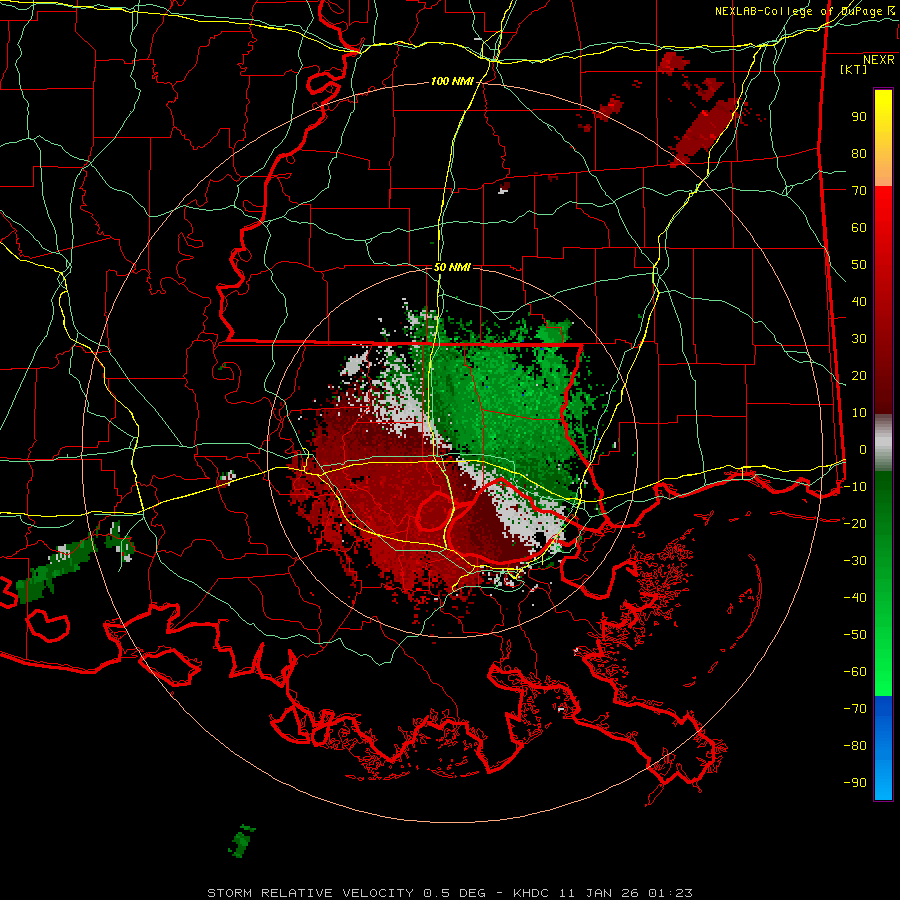Screen dimensions: 900x900
Task: Select the 0 value on the velocity scale
Action: 863,450
